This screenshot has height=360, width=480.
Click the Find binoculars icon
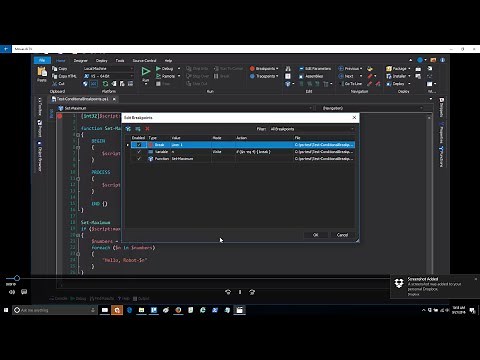[288, 68]
